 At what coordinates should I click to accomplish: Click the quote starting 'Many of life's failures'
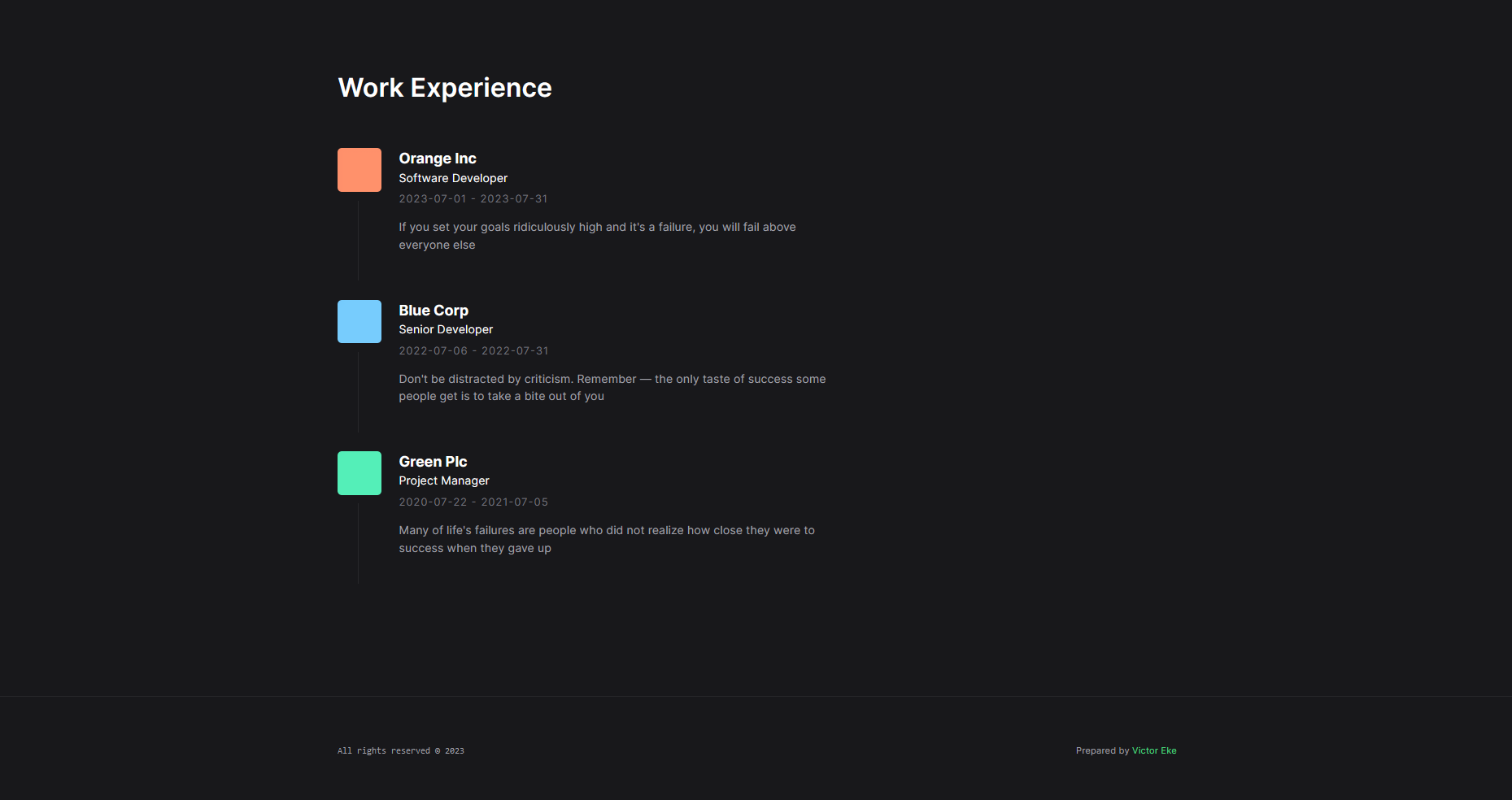[x=607, y=539]
